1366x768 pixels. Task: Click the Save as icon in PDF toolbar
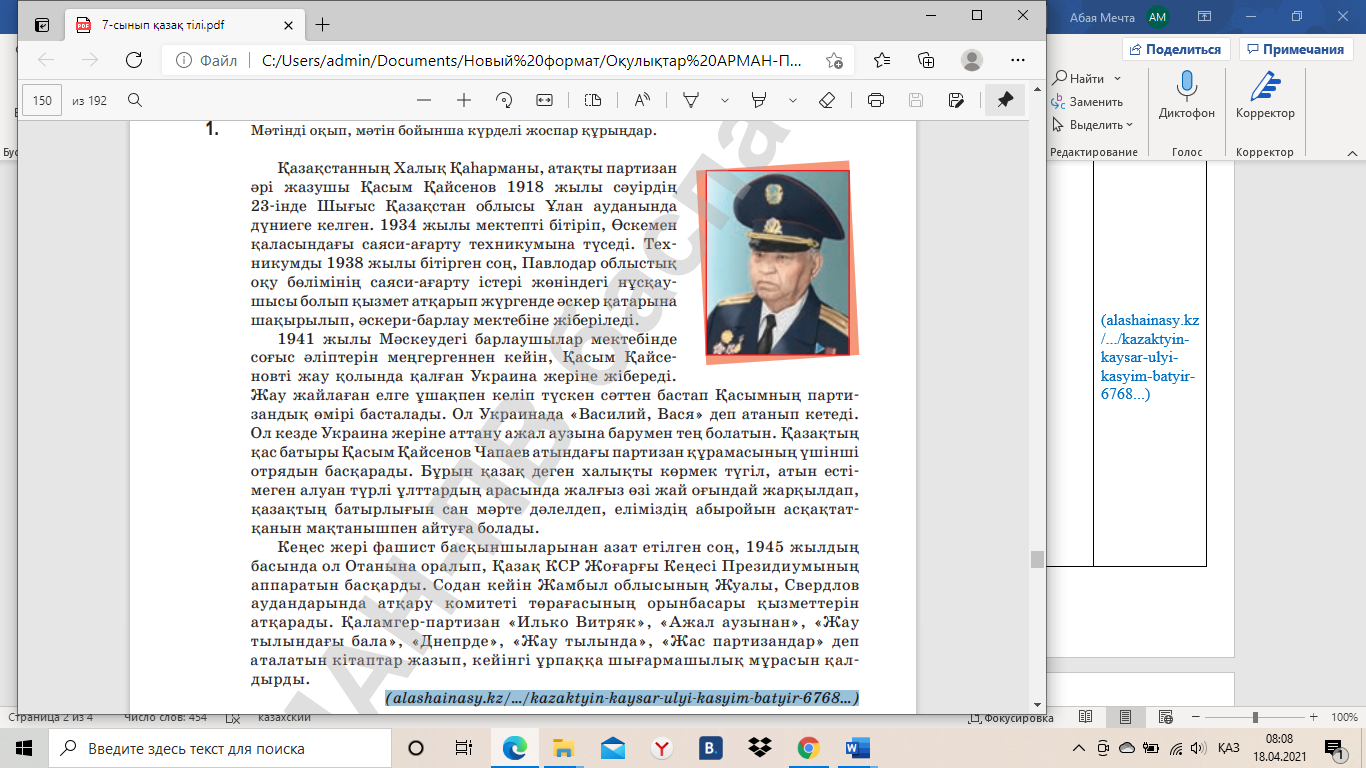coord(956,100)
